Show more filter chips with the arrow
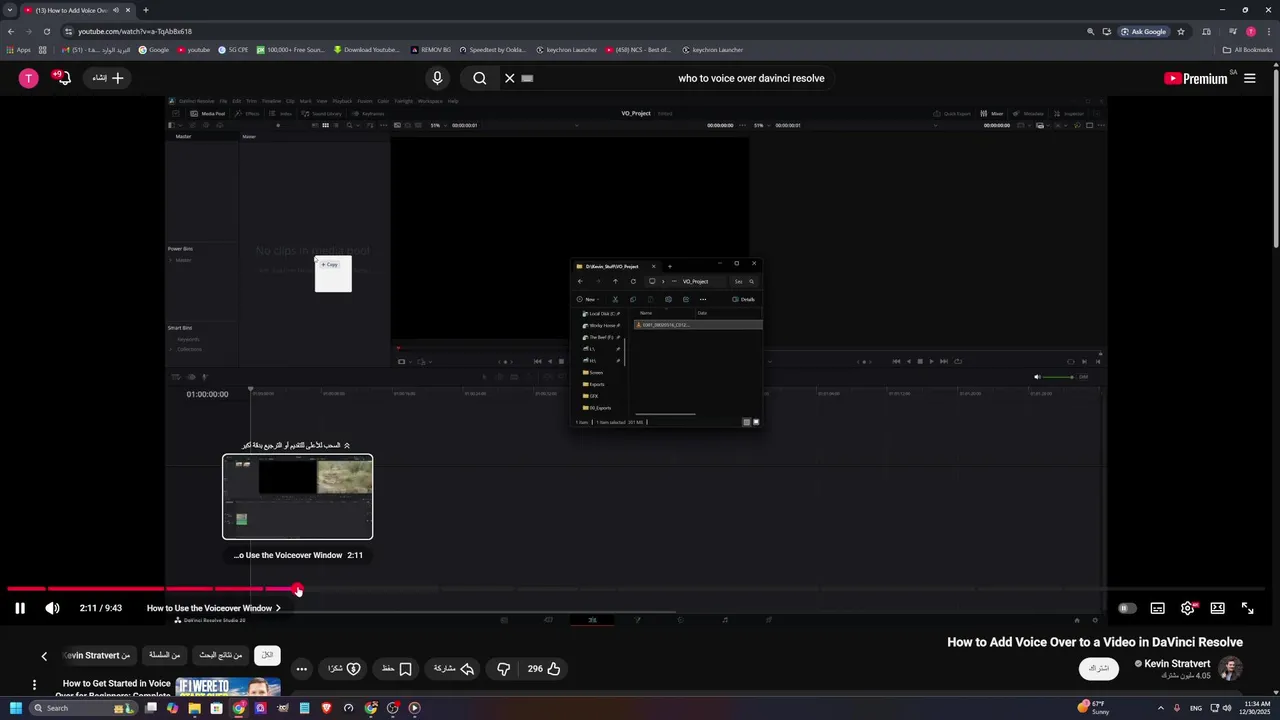Image resolution: width=1280 pixels, height=720 pixels. coord(44,656)
